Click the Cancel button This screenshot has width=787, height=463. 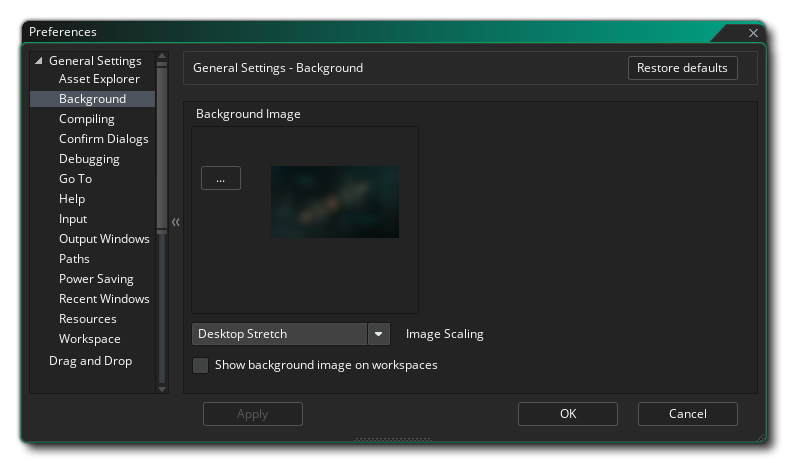[687, 414]
